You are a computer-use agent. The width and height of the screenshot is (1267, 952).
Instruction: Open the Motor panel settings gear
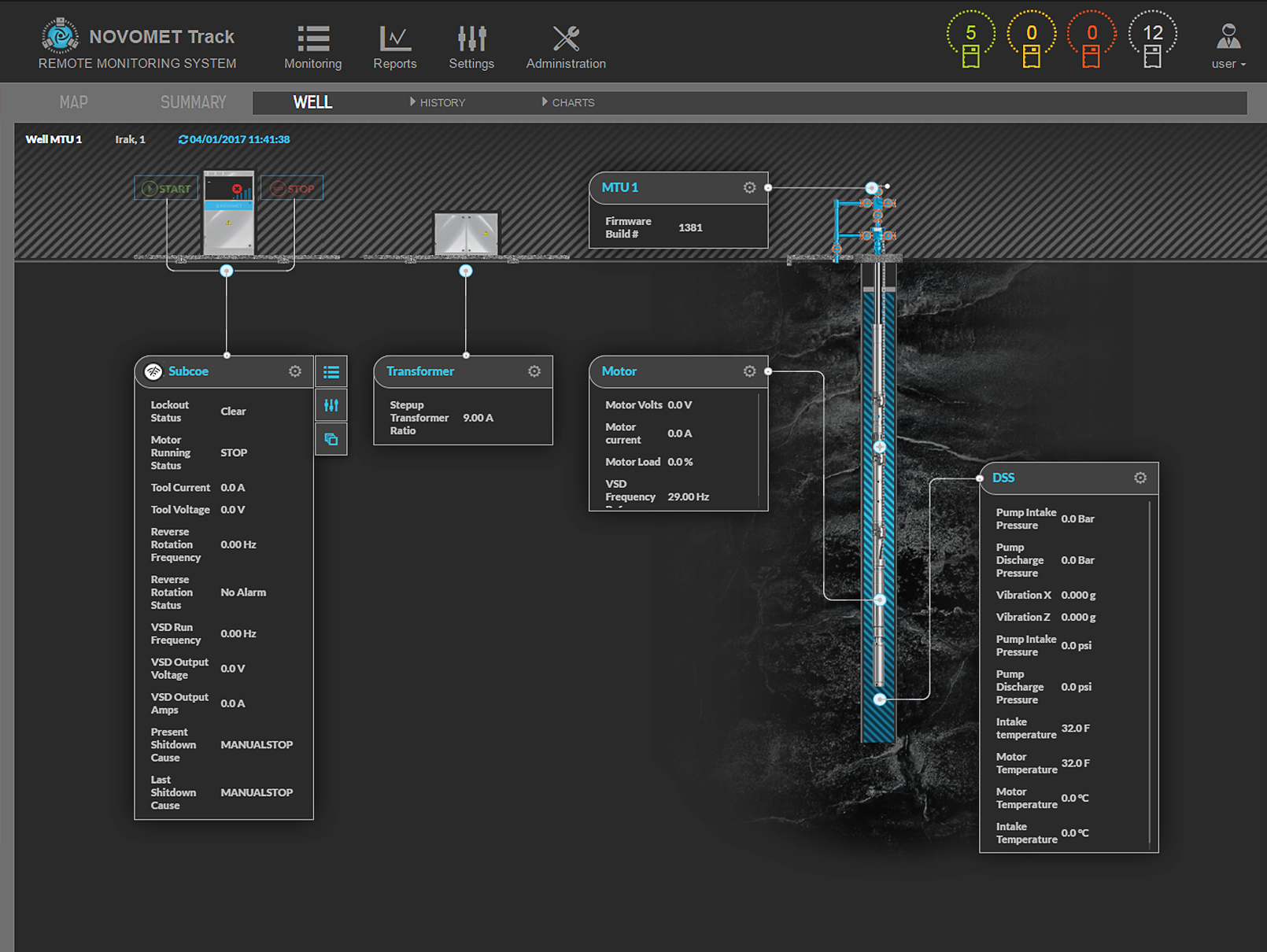pyautogui.click(x=749, y=371)
